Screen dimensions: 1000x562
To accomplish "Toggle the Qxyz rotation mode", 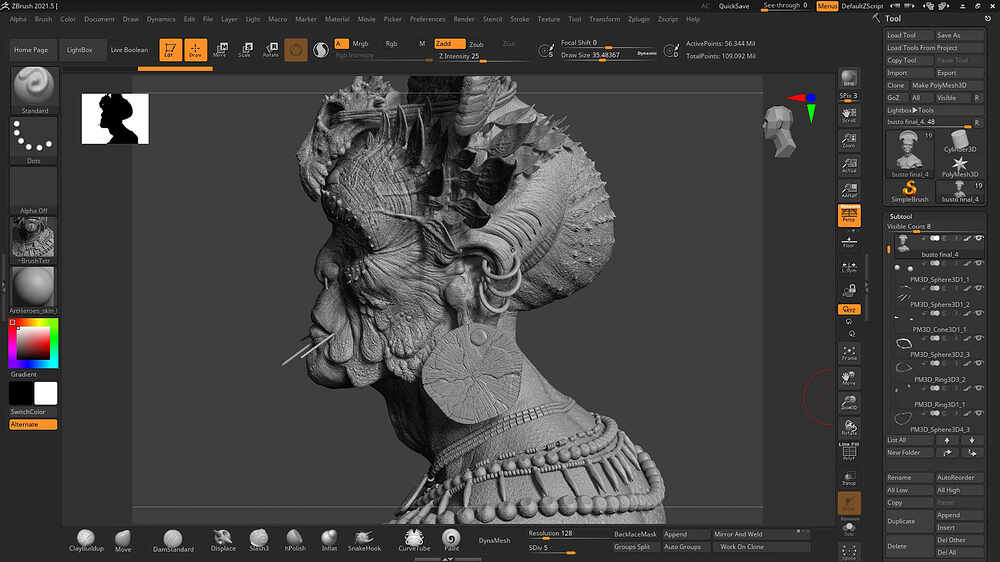I will tap(849, 309).
